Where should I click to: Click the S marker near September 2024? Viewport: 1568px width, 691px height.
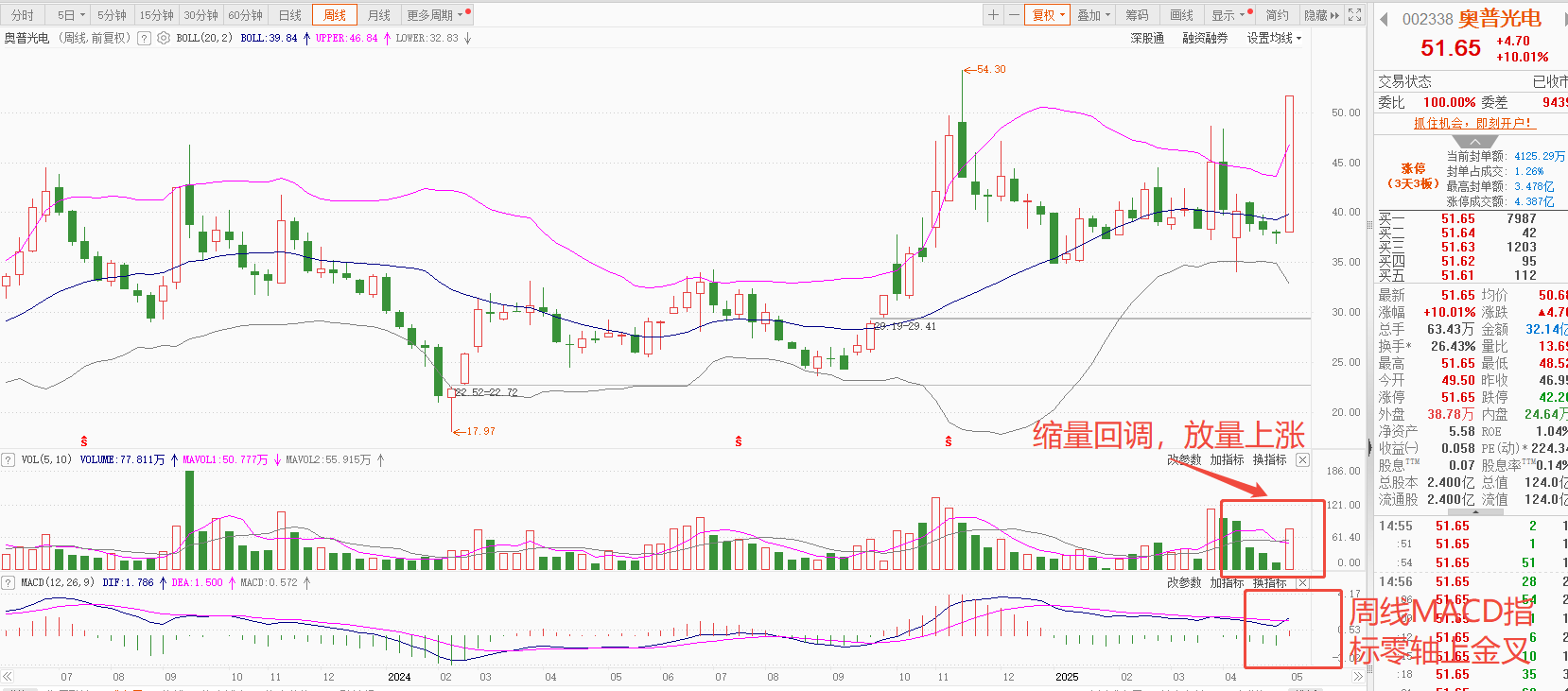coord(739,441)
